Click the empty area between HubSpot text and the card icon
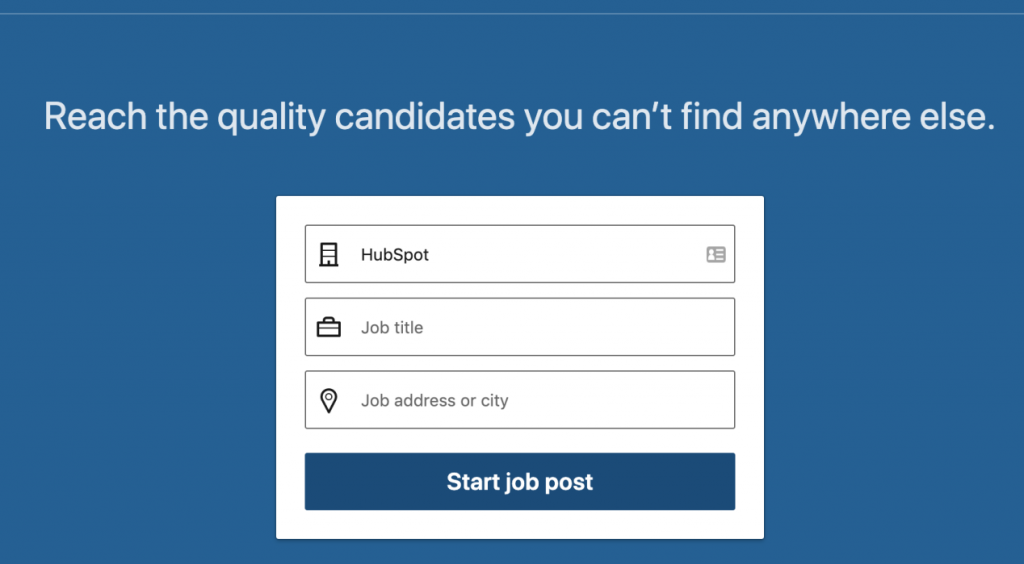Viewport: 1024px width, 564px height. tap(567, 255)
